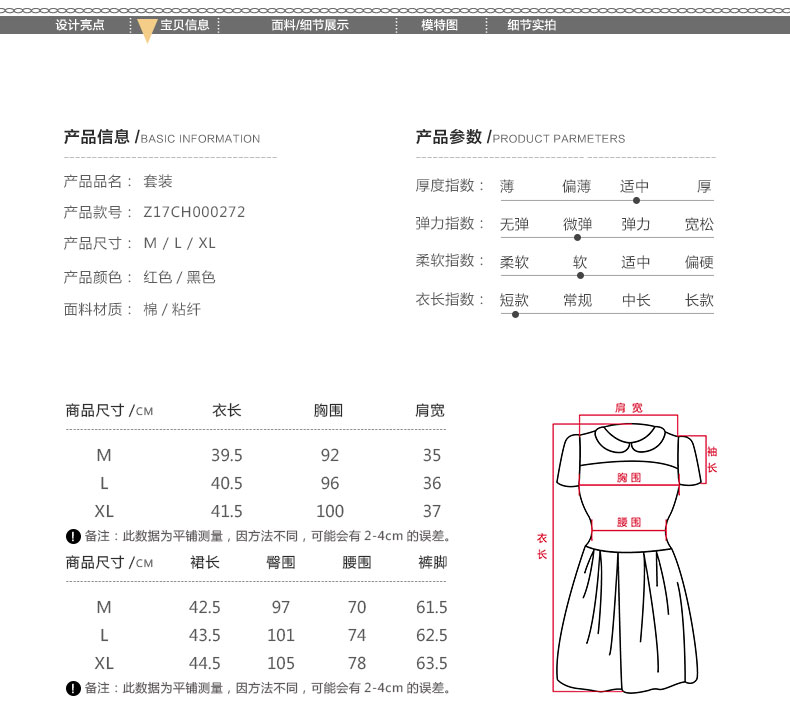Click the skirt length value 42.5
The image size is (790, 710).
[x=205, y=607]
